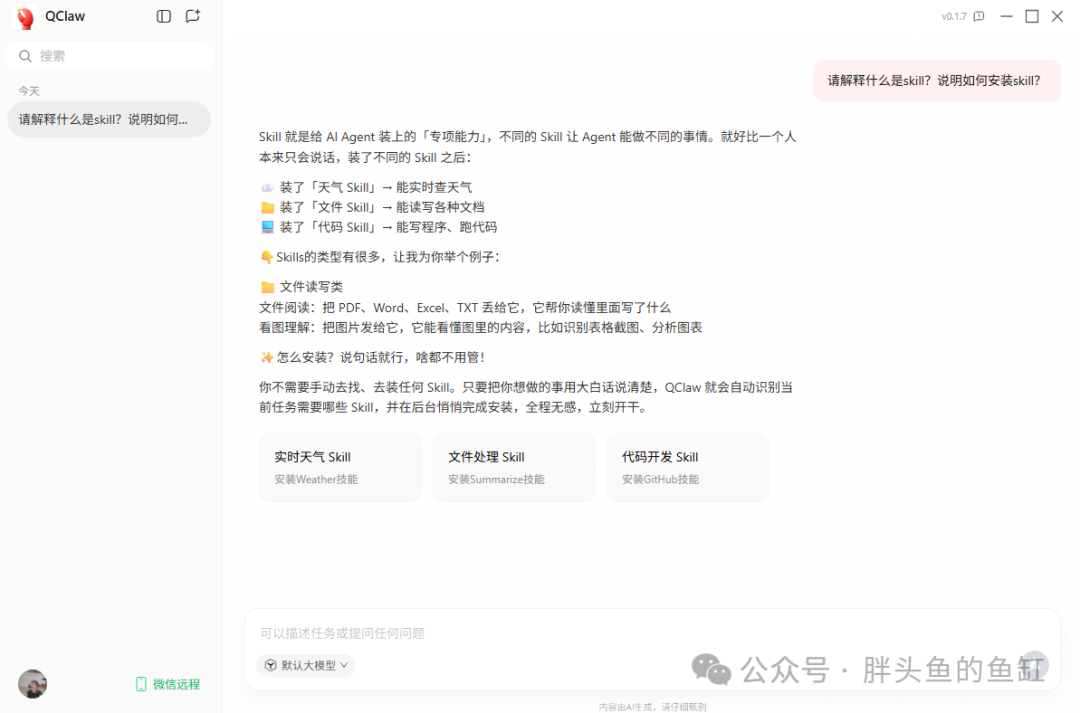Screen dimensions: 1080x713
Task: Click the message box 可以描述任务或提问任何问题
Action: [x=652, y=633]
